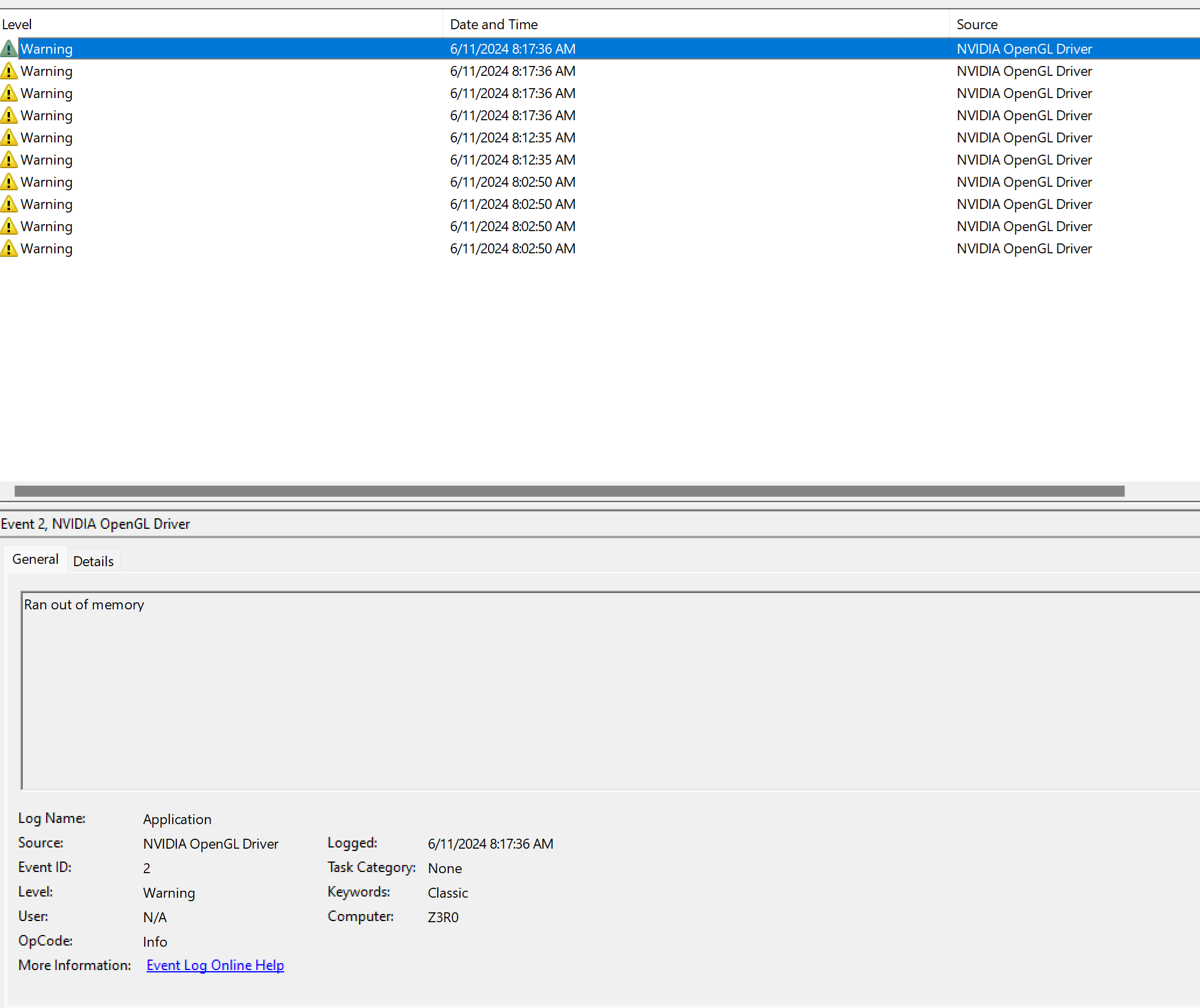Switch to the General tab

[36, 559]
